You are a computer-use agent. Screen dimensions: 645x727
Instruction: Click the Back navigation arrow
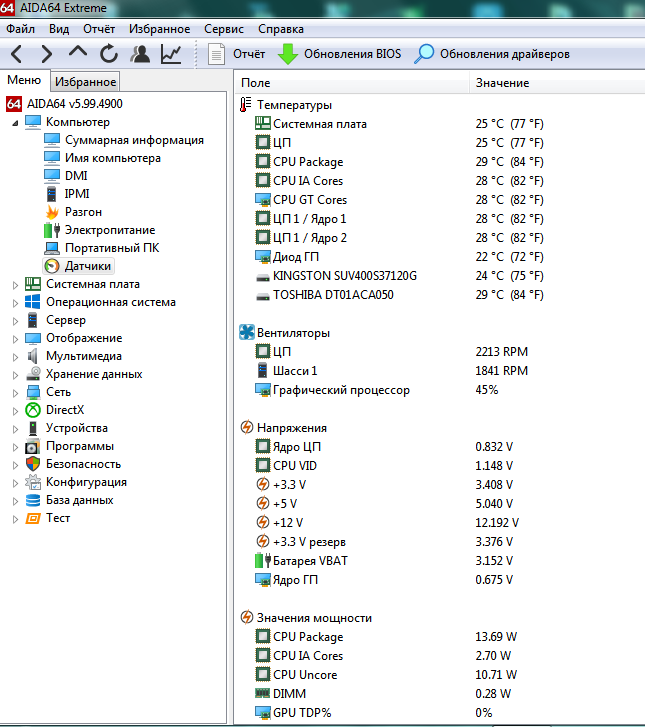pos(18,53)
